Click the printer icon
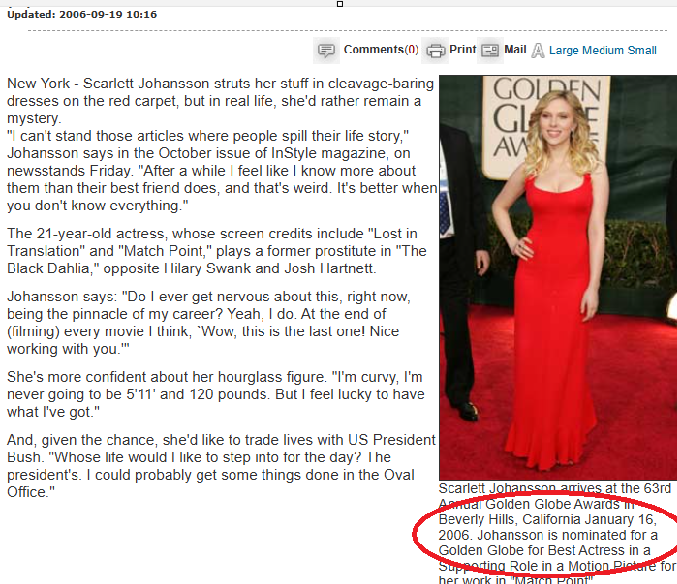 click(436, 50)
